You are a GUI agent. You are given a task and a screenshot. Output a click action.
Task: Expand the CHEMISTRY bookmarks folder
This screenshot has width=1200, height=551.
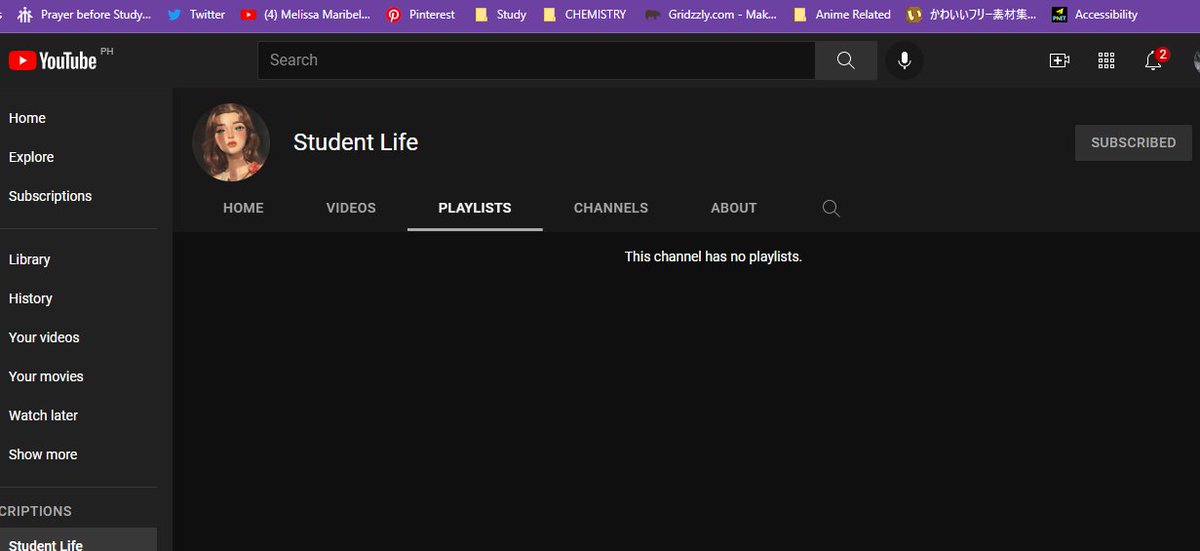[584, 14]
